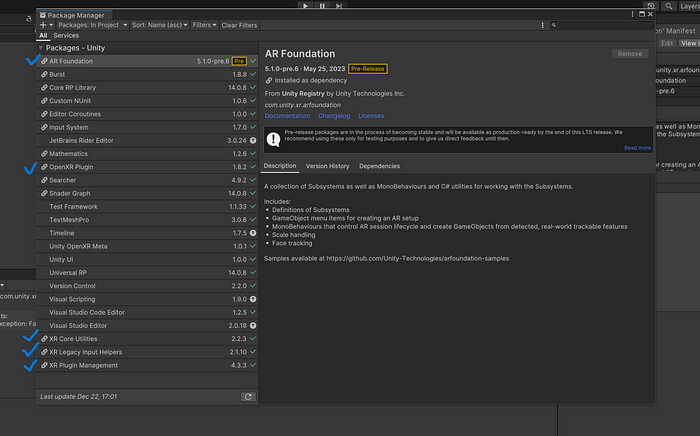
Task: Click the update-available icon on the Timeline row
Action: tap(253, 233)
